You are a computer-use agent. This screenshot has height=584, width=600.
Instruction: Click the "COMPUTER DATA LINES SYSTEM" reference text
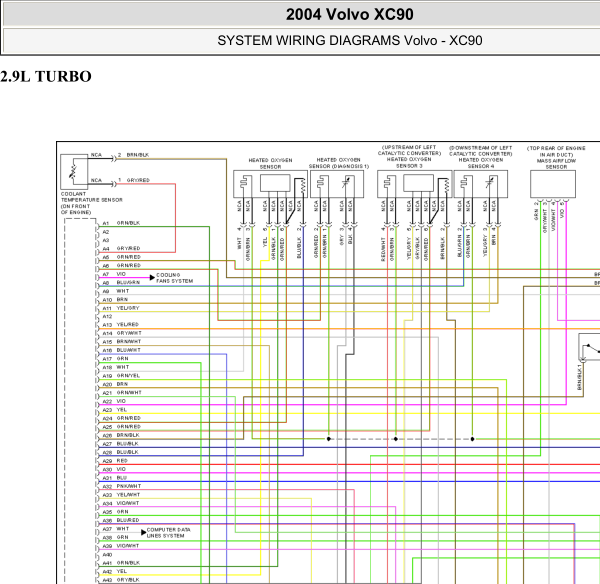click(x=168, y=533)
